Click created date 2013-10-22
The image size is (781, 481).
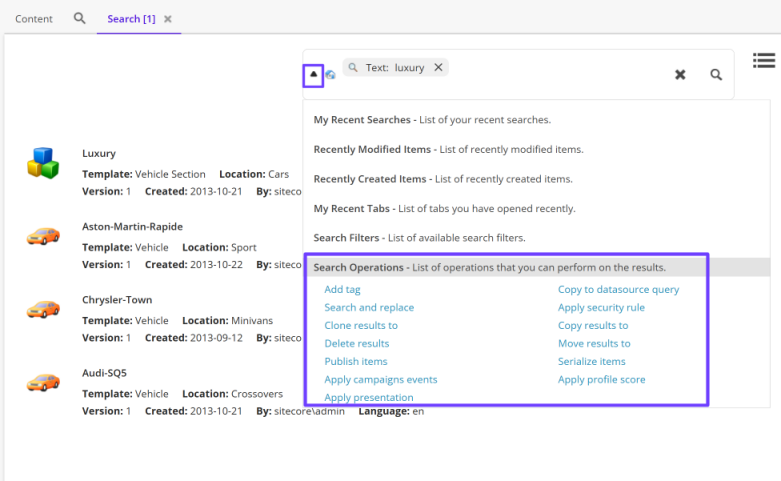pos(216,264)
